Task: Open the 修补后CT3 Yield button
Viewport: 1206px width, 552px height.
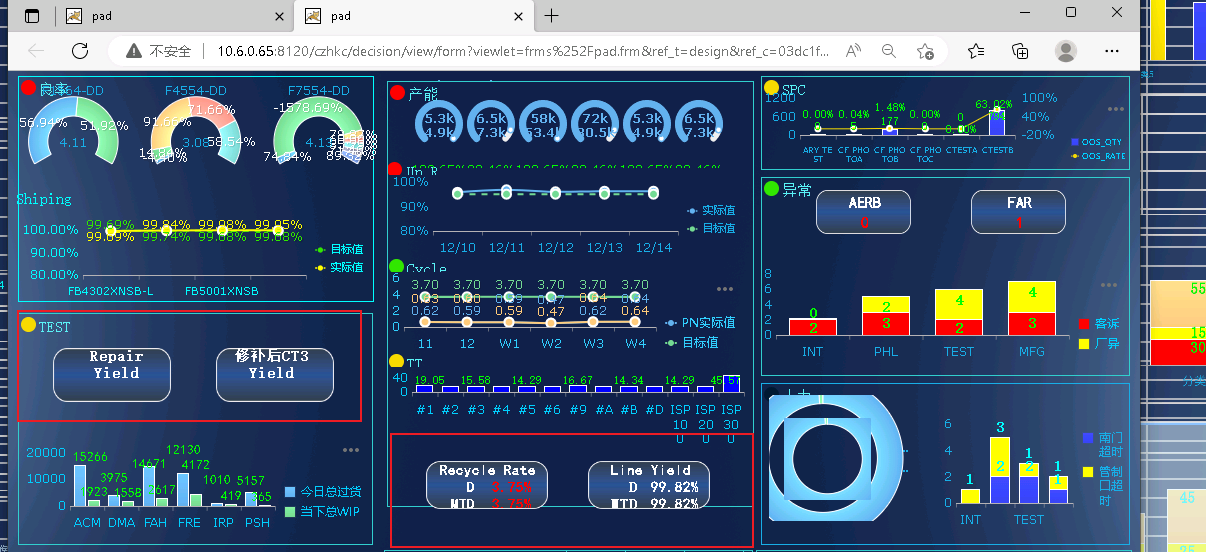Action: point(275,374)
